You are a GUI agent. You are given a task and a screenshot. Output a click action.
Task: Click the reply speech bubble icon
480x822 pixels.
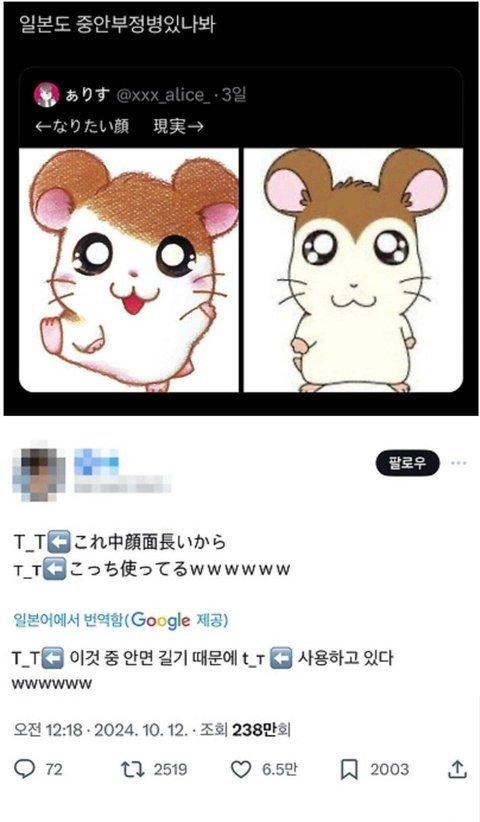coord(24,769)
